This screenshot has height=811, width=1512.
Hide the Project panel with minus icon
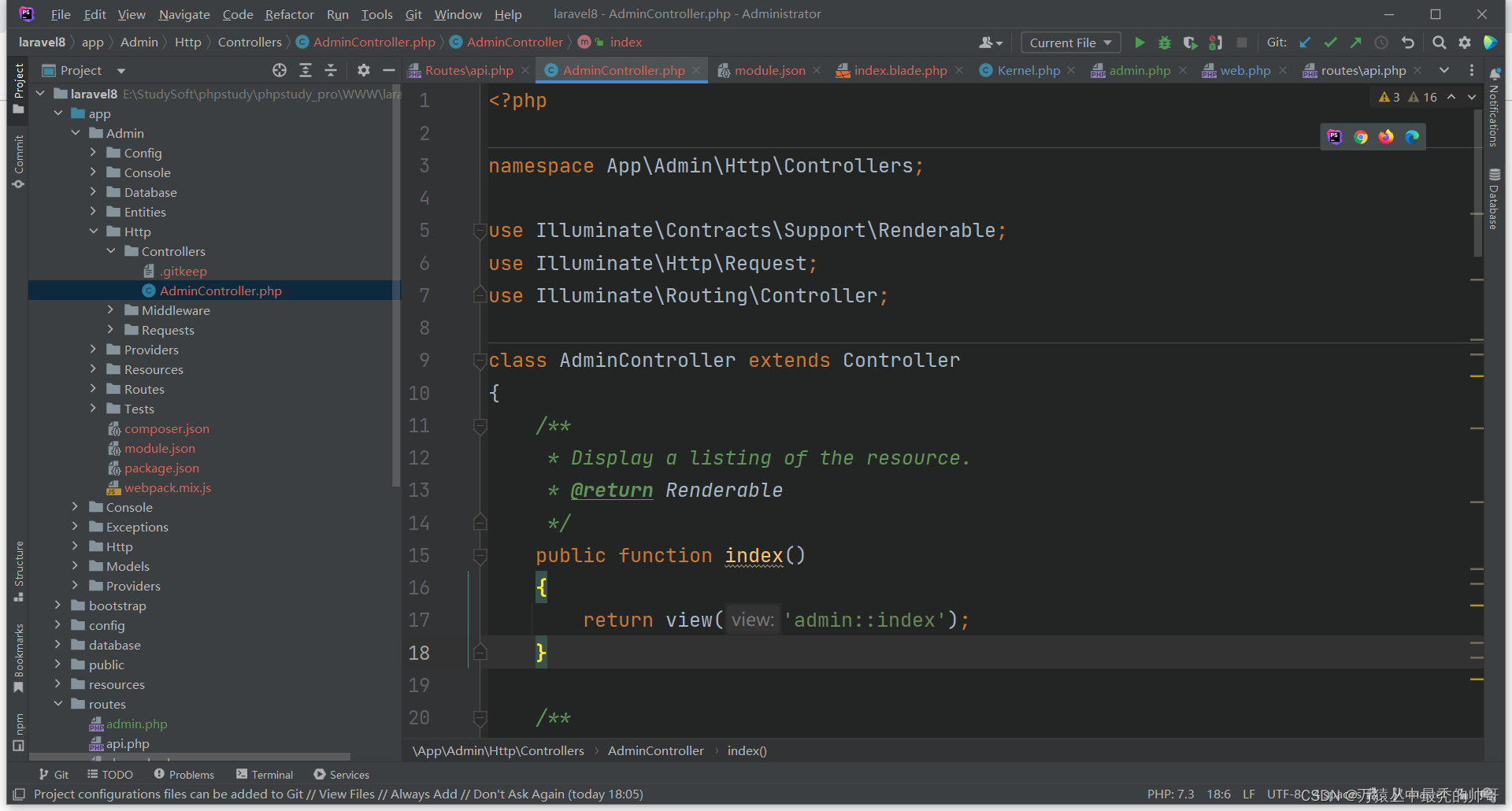[388, 70]
